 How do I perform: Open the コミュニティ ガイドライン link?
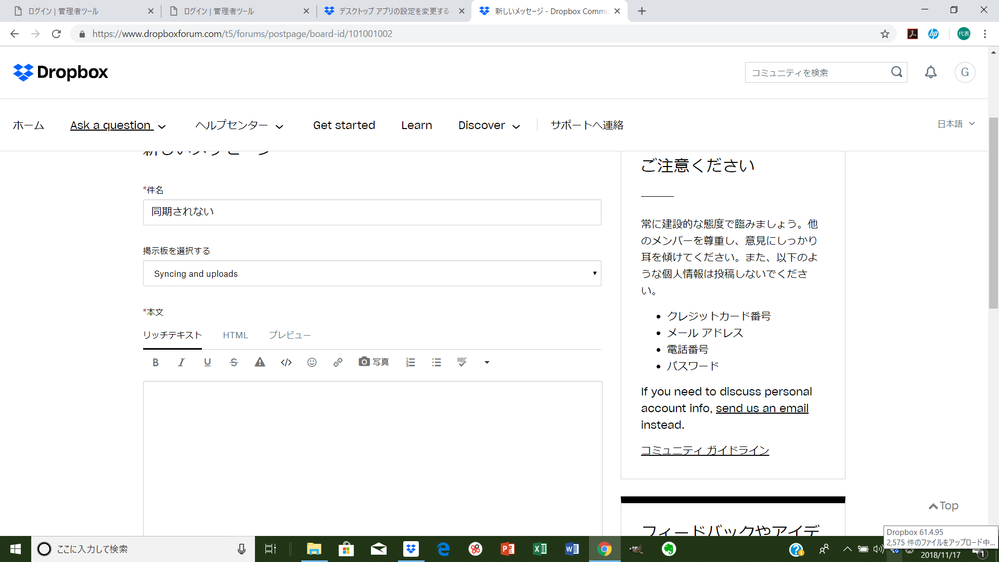click(x=705, y=450)
